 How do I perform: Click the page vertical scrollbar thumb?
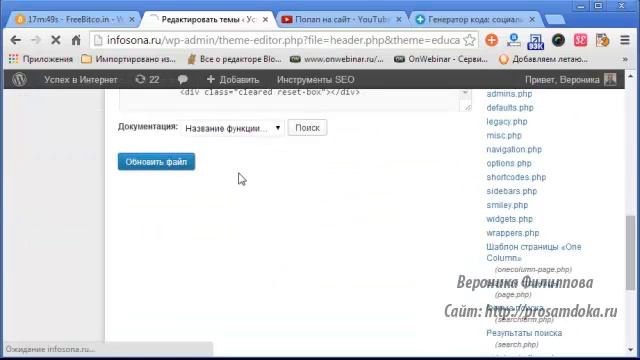tap(631, 253)
